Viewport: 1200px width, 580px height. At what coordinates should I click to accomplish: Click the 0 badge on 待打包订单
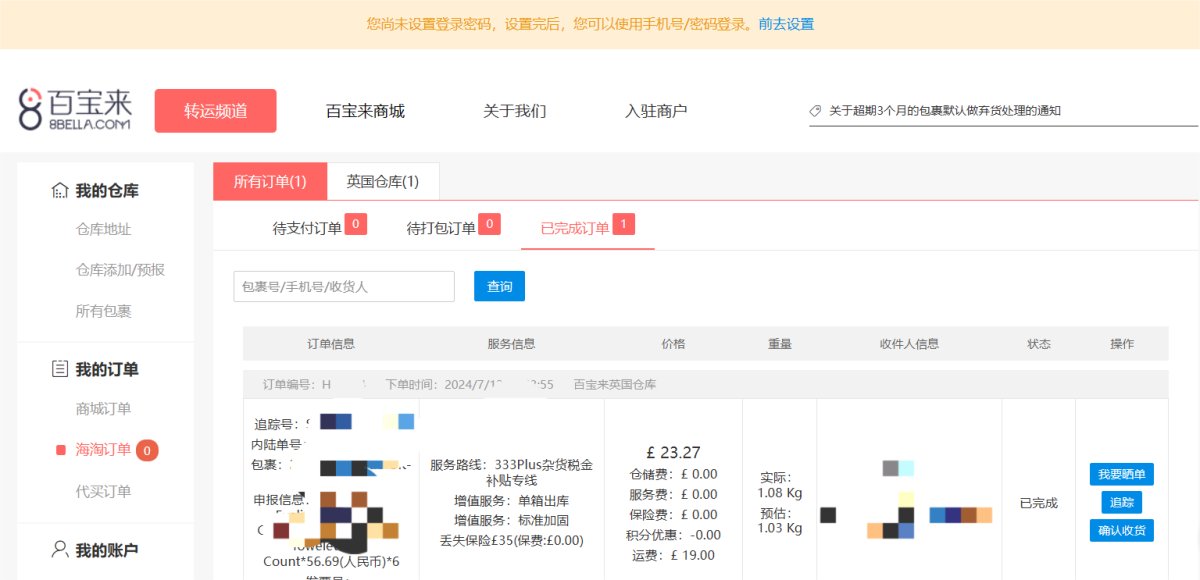point(490,224)
